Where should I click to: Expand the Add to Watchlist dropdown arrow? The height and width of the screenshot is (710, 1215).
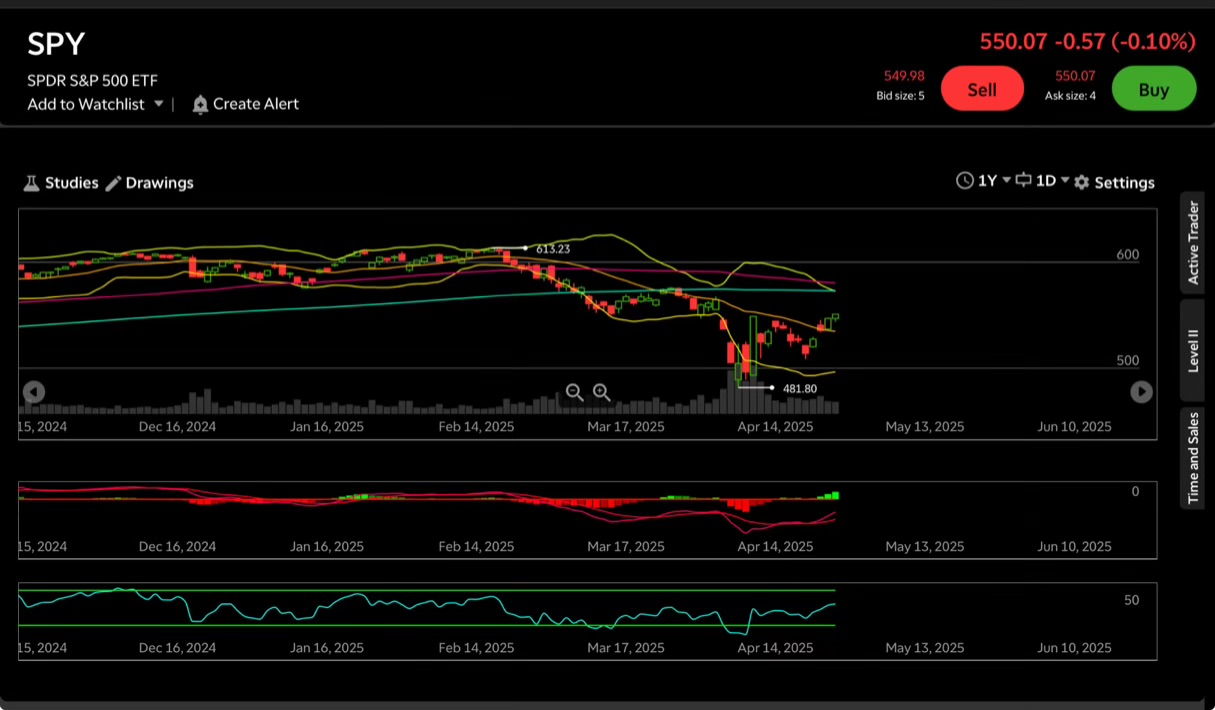coord(158,104)
